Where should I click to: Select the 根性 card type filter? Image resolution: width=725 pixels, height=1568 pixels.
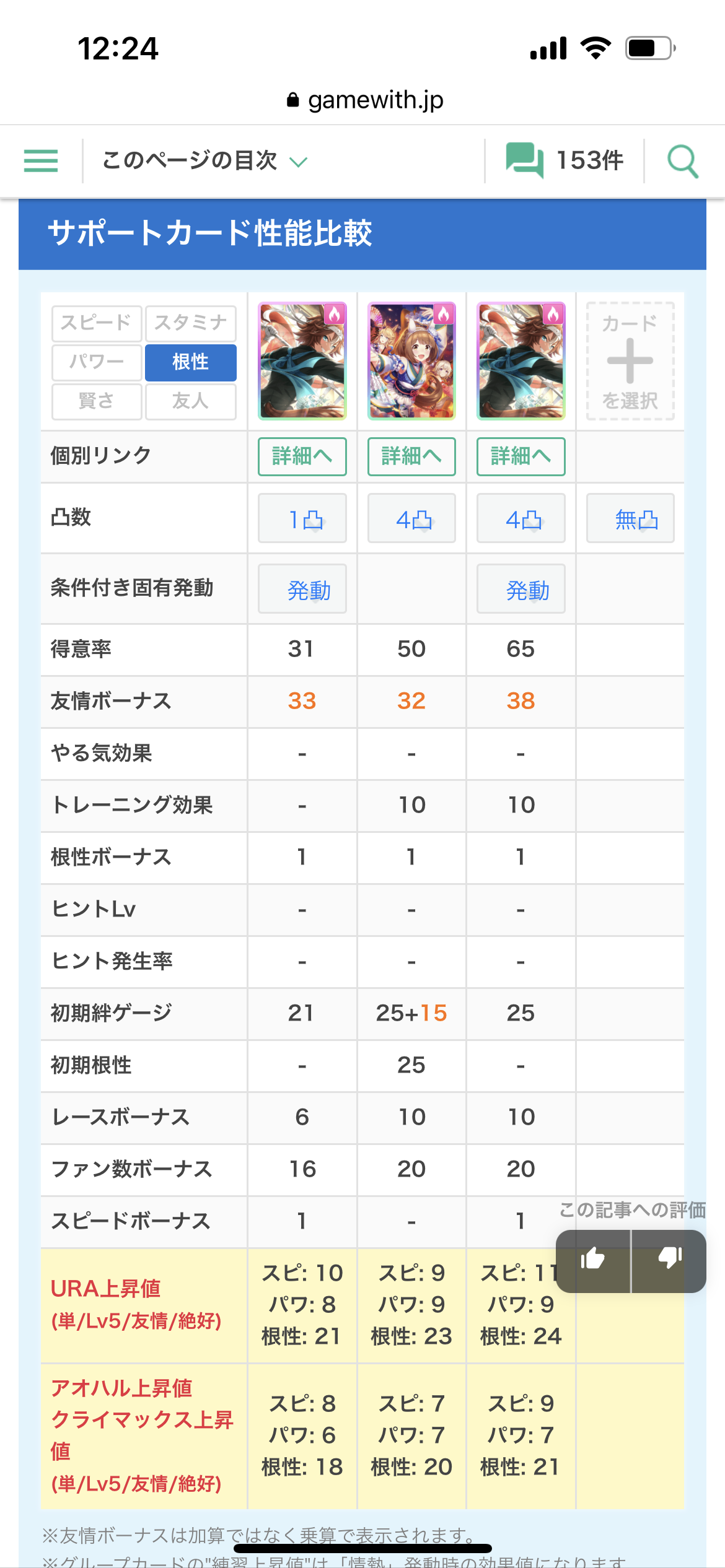[190, 362]
